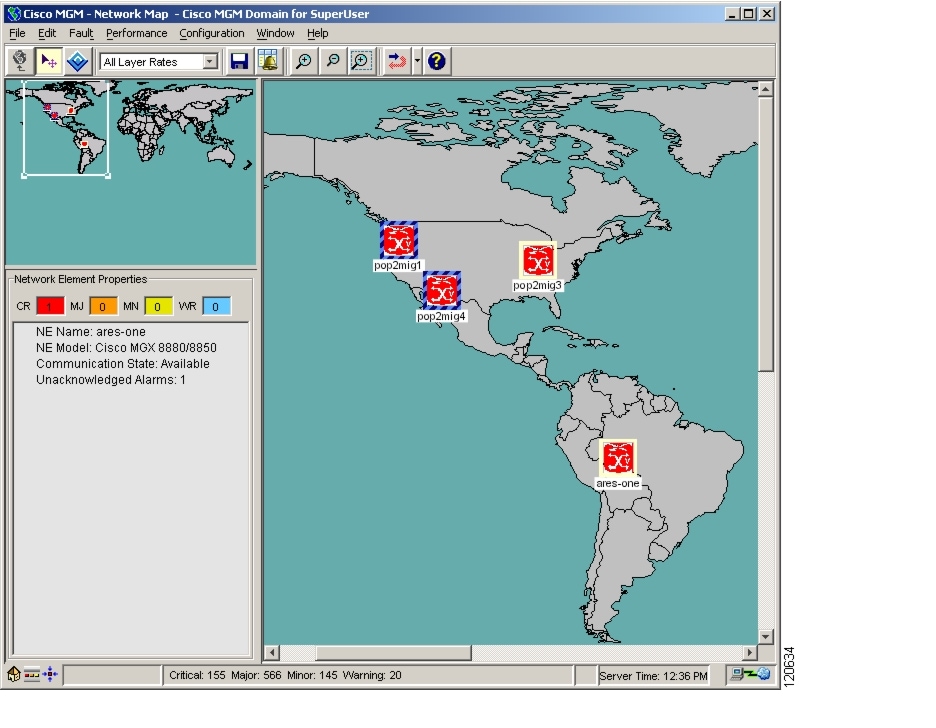Viewport: 936px width, 728px height.
Task: Click the horizontal scrollbar thumb under the map
Action: 393,652
